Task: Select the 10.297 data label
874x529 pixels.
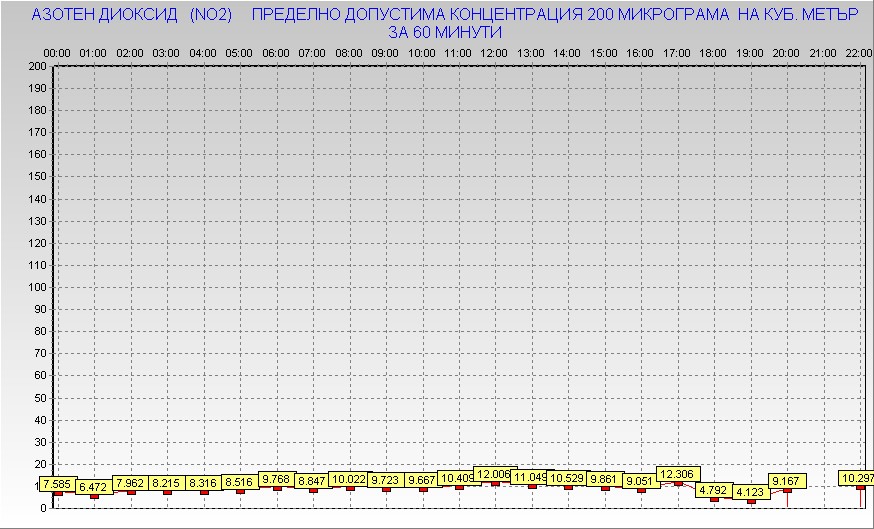Action: click(858, 479)
